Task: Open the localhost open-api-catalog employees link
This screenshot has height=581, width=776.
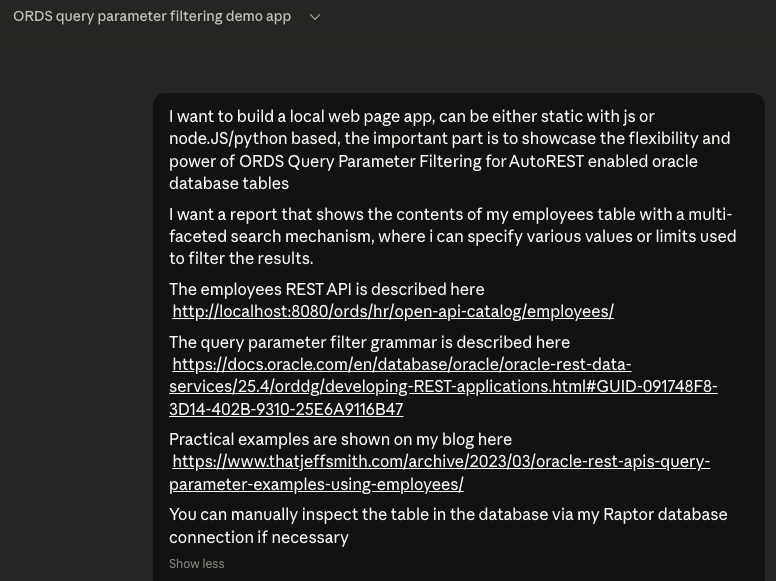Action: click(x=393, y=311)
